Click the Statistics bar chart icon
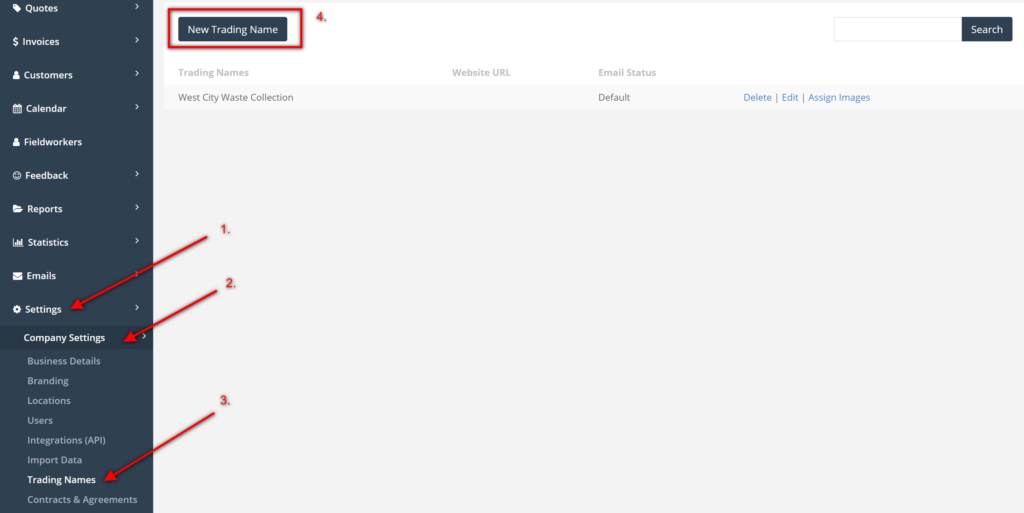This screenshot has height=513, width=1024. pyautogui.click(x=18, y=242)
